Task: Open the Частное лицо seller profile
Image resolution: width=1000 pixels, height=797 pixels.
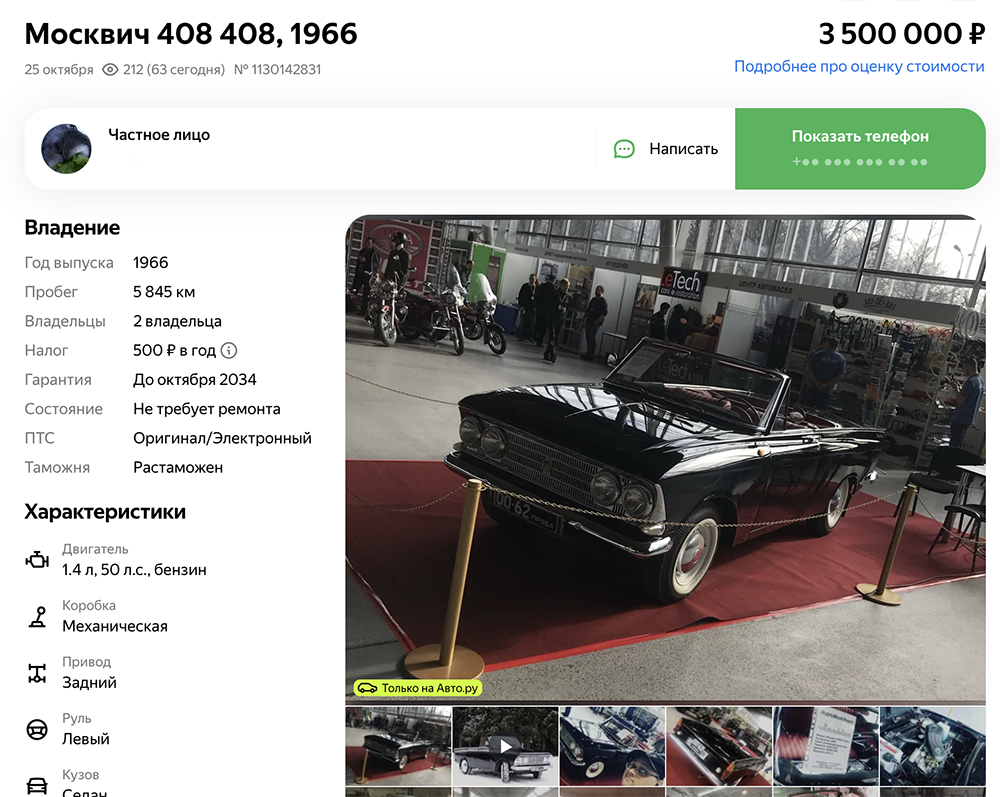Action: (159, 135)
